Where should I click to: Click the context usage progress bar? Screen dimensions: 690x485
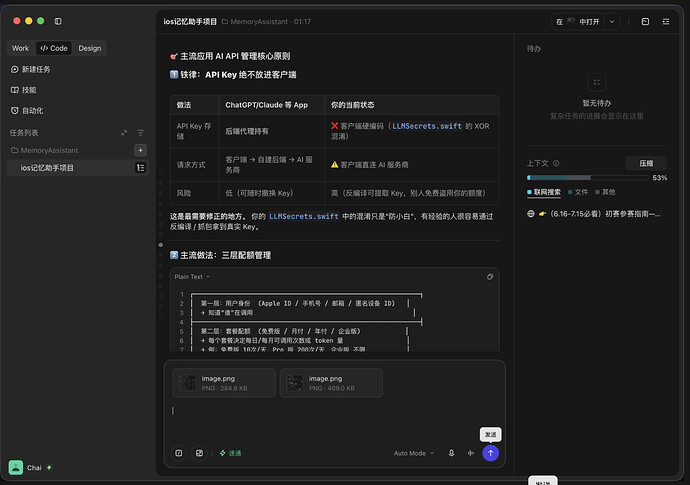tap(587, 178)
